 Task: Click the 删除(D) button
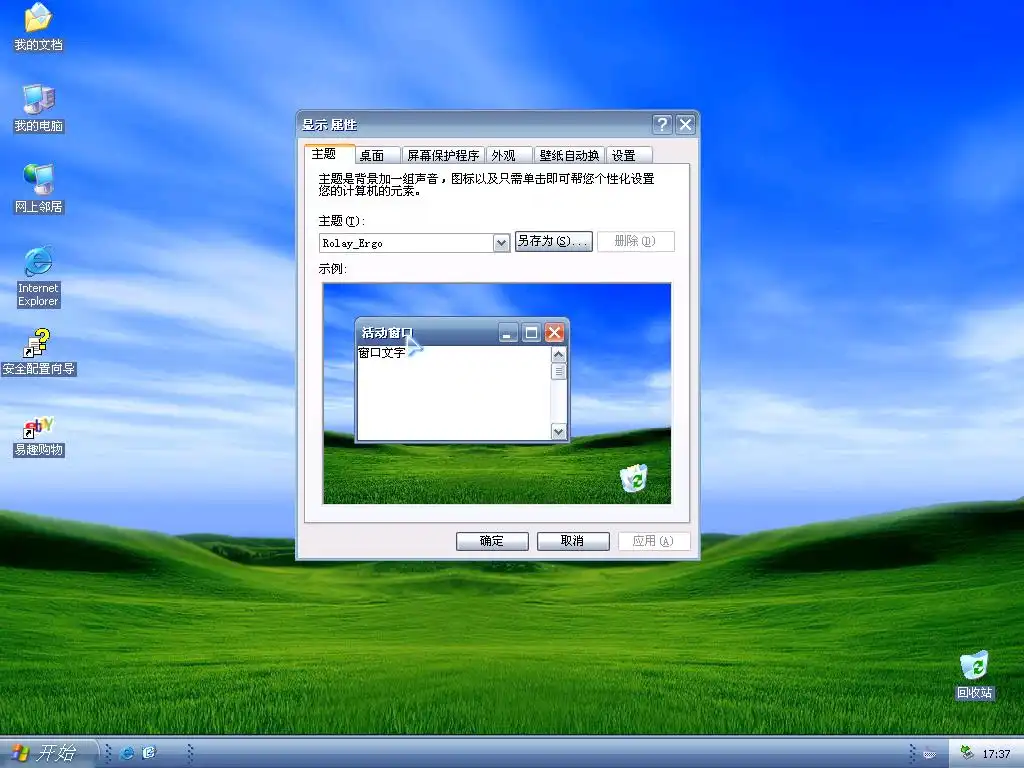pos(635,241)
